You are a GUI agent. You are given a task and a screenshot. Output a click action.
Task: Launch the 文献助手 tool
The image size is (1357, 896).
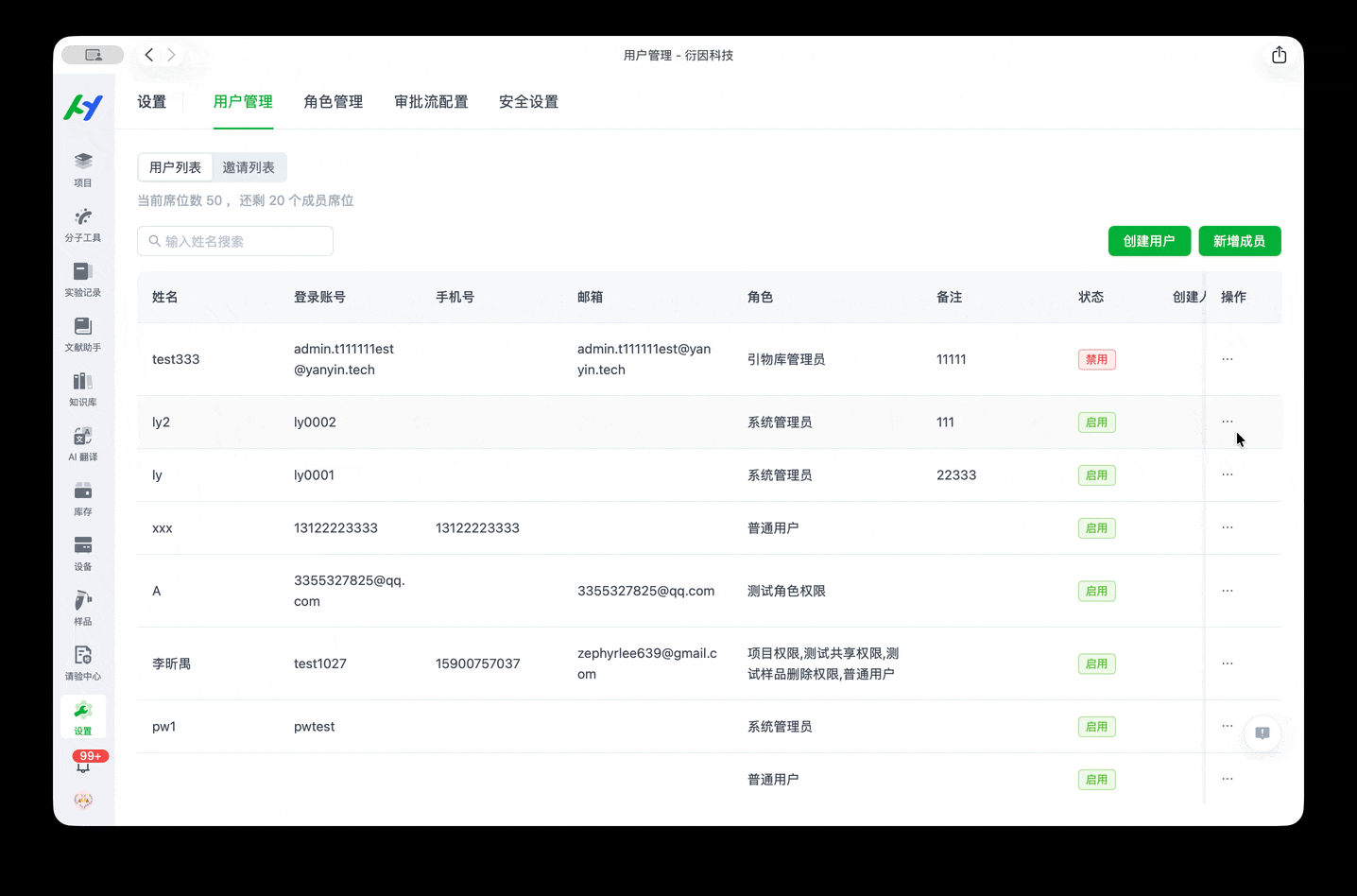83,334
